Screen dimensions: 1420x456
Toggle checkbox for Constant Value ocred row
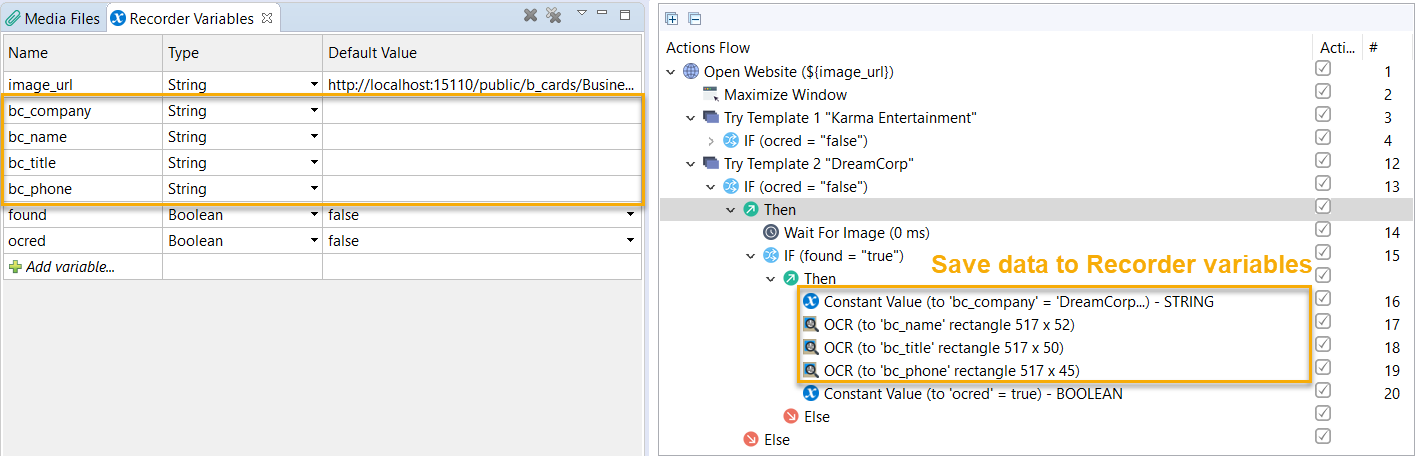[x=1323, y=391]
